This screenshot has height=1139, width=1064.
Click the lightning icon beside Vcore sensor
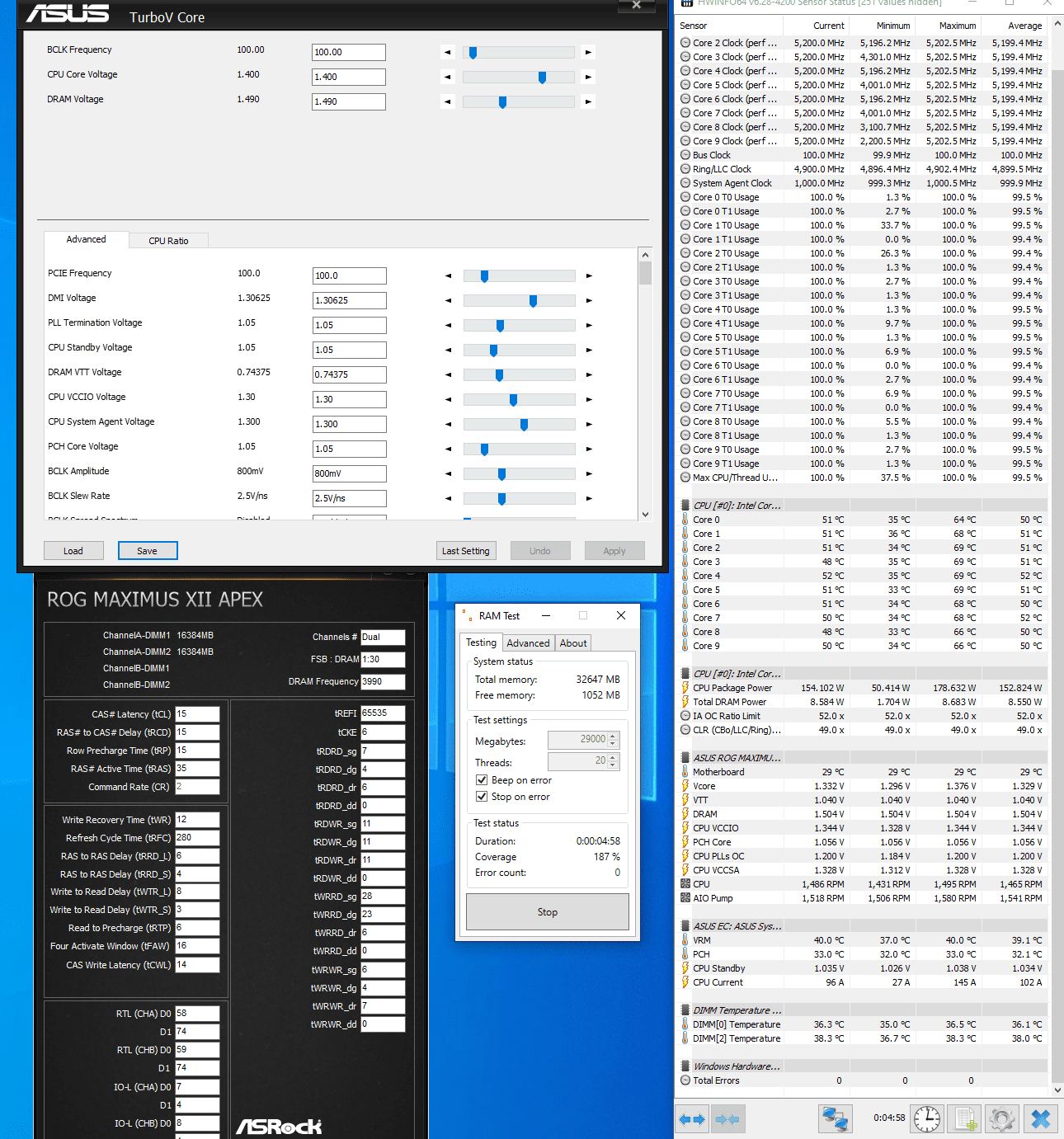[685, 786]
